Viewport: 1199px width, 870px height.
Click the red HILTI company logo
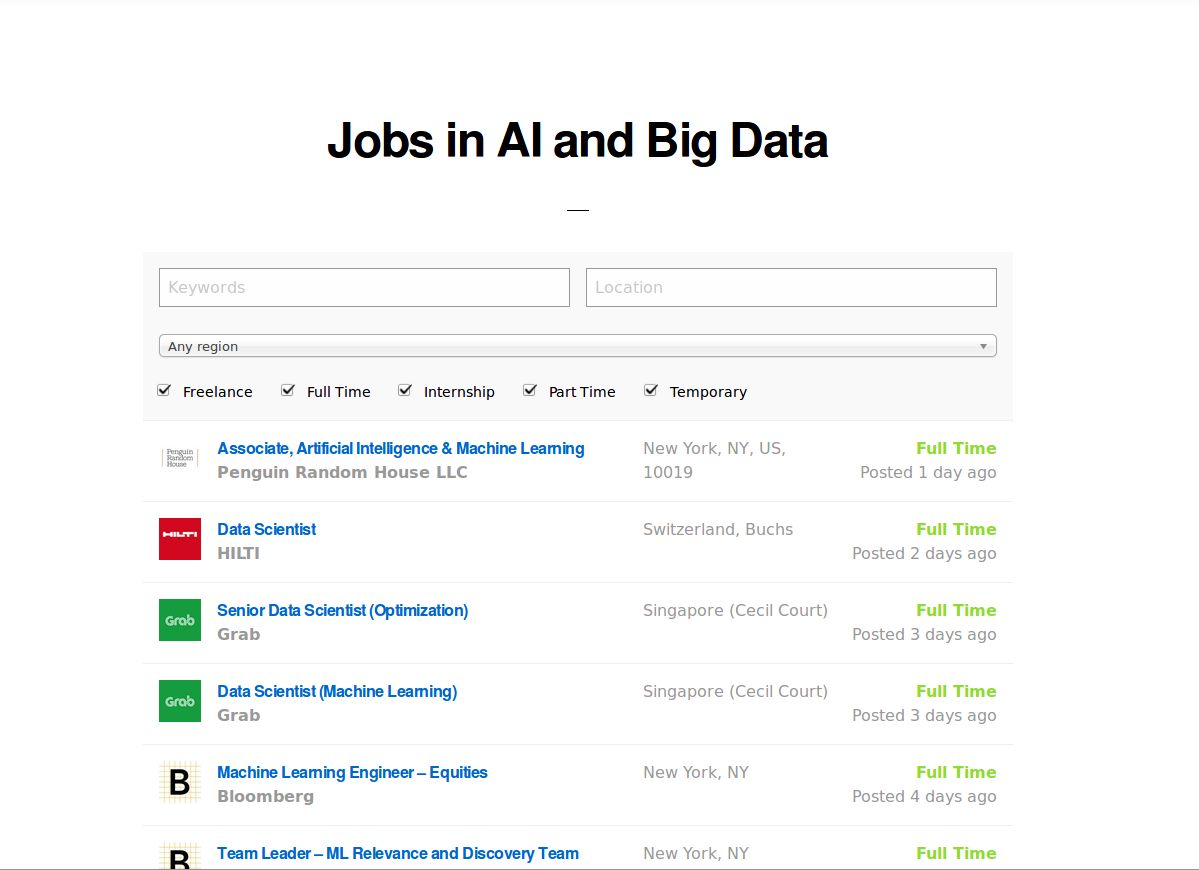click(x=179, y=540)
